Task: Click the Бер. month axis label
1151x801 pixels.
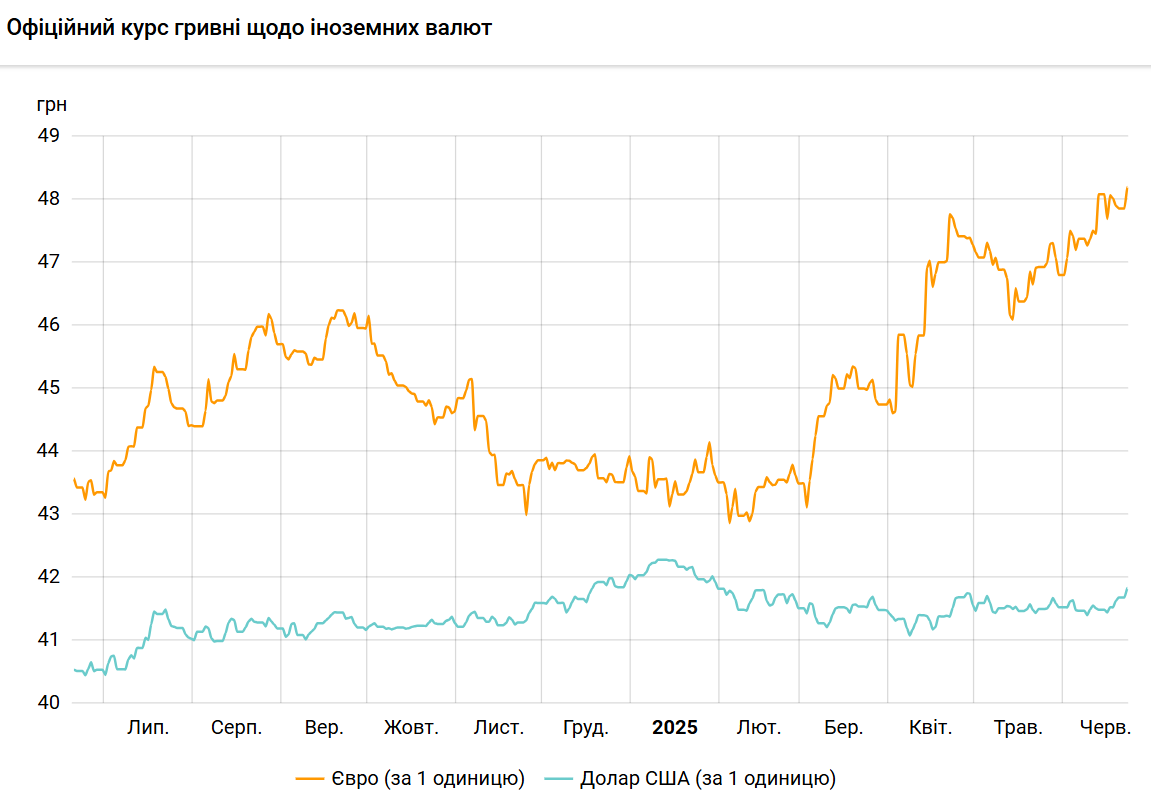Action: point(844,728)
